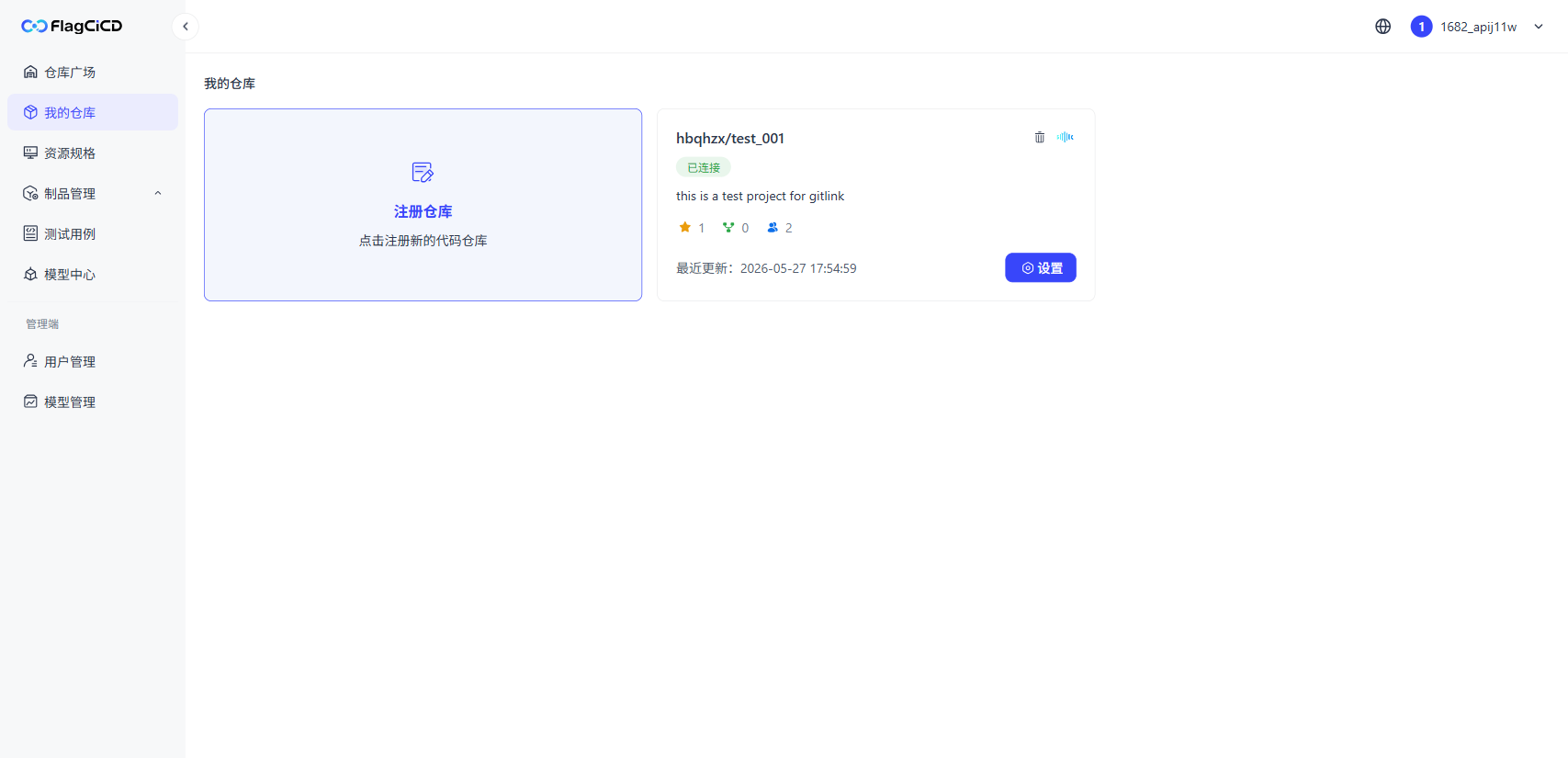
Task: Open the 1682_apij11w account dropdown
Action: click(1539, 27)
